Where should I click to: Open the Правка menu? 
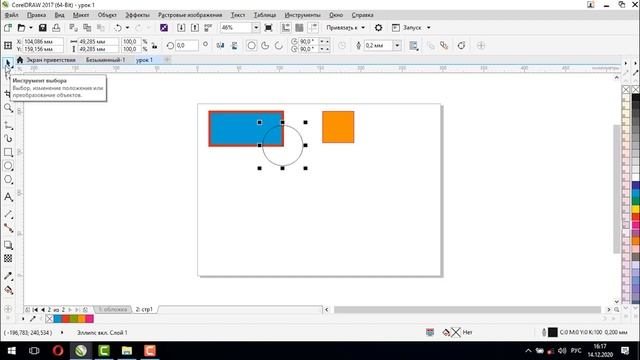[x=36, y=15]
